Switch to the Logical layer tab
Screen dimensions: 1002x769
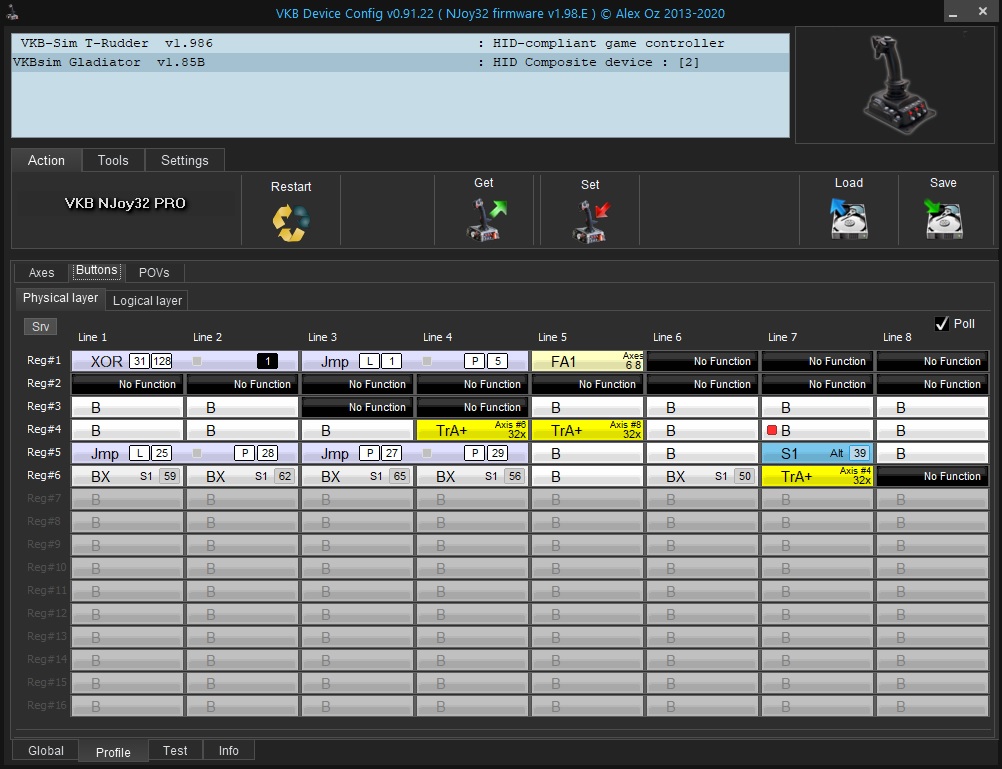147,300
